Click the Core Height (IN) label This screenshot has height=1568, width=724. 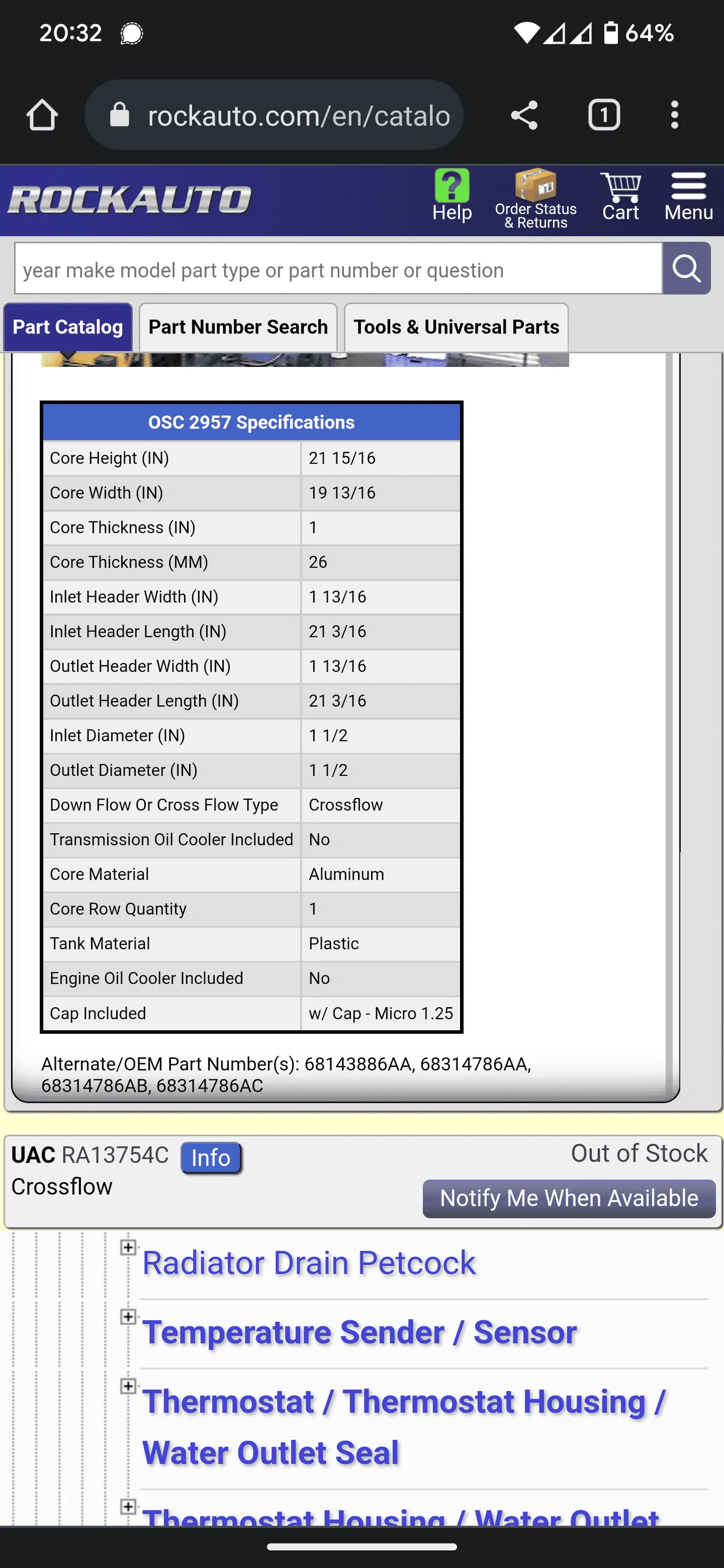[110, 458]
